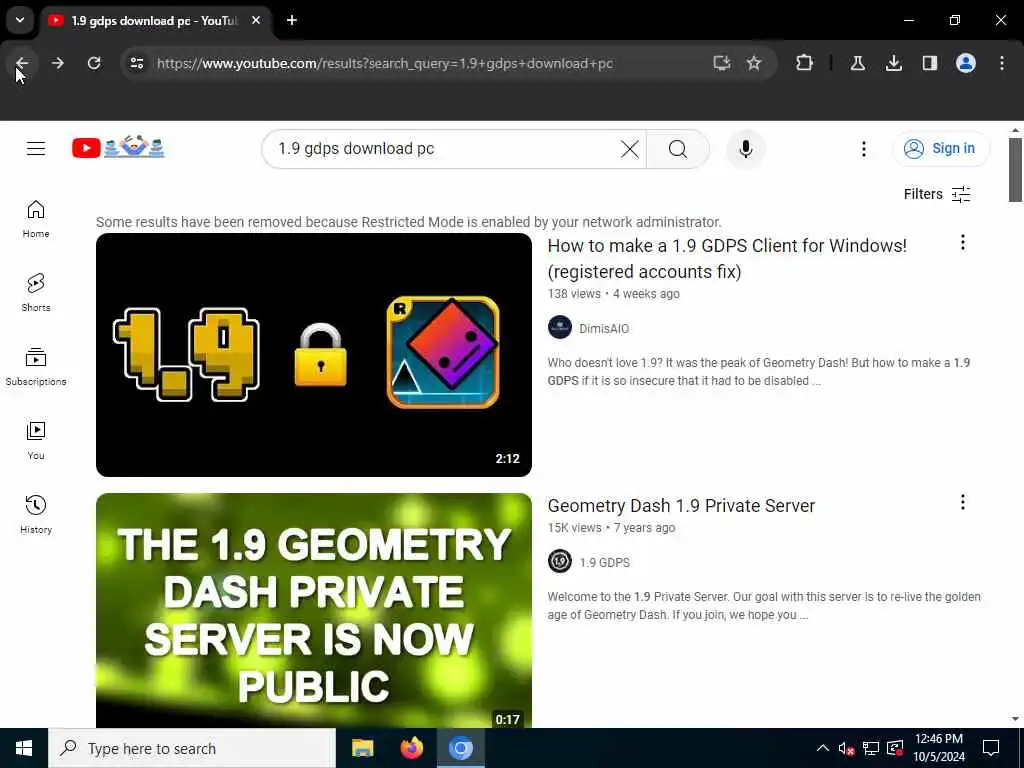This screenshot has width=1024, height=768.
Task: Click the Welcome to the 1.9 Private Server description
Action: pyautogui.click(x=764, y=605)
